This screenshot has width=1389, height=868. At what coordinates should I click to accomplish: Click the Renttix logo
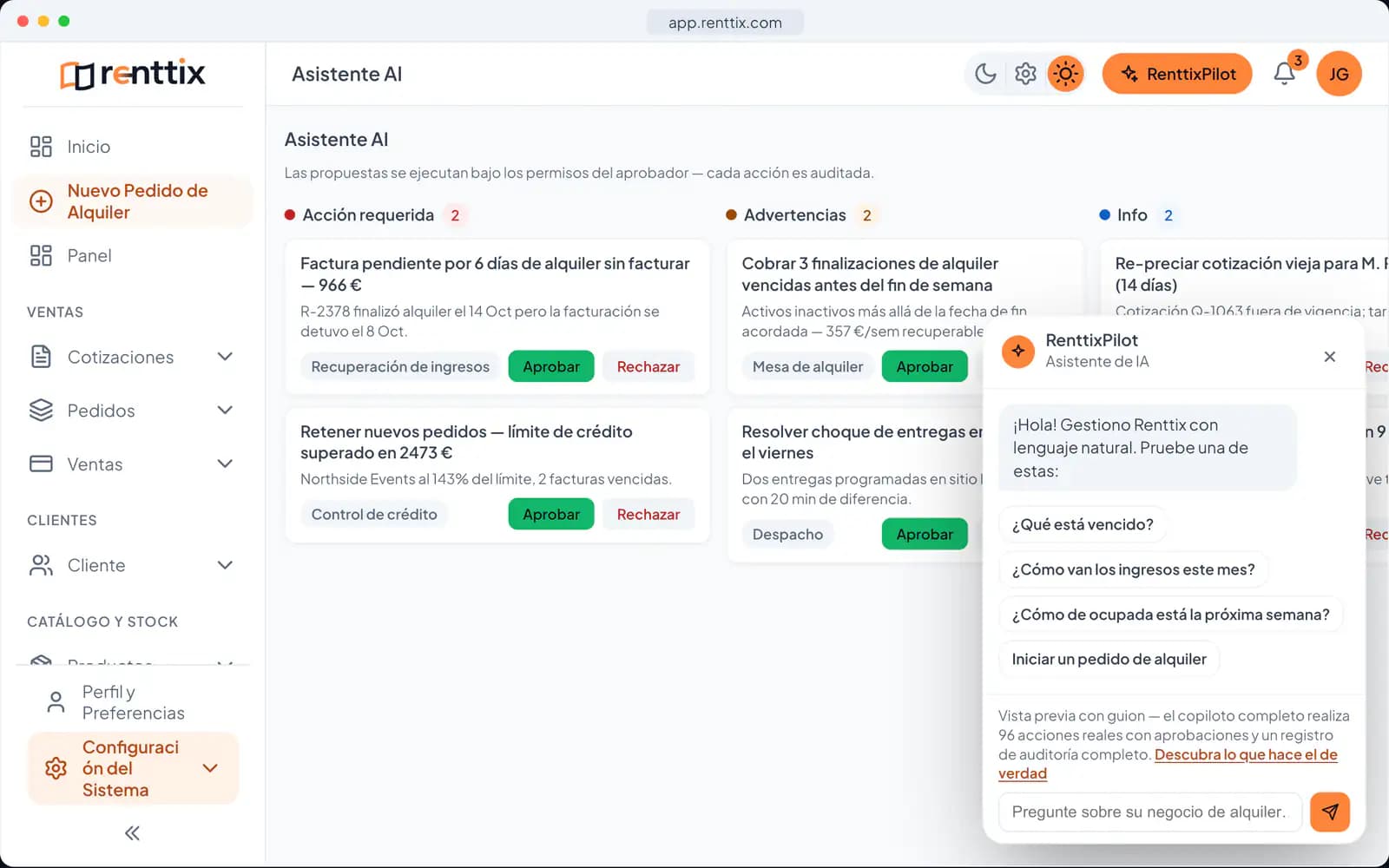point(133,74)
